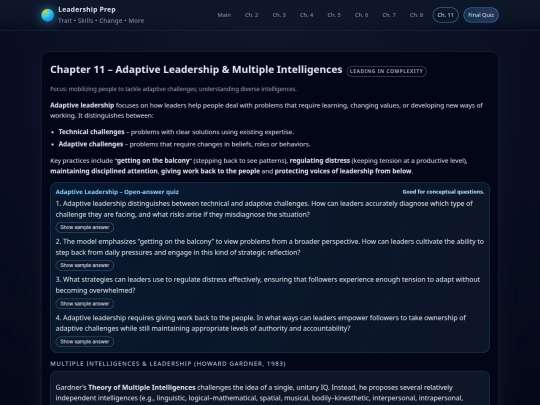Expand sample answer for question 4 on giving work back
This screenshot has width=540, height=405.
pyautogui.click(x=85, y=342)
